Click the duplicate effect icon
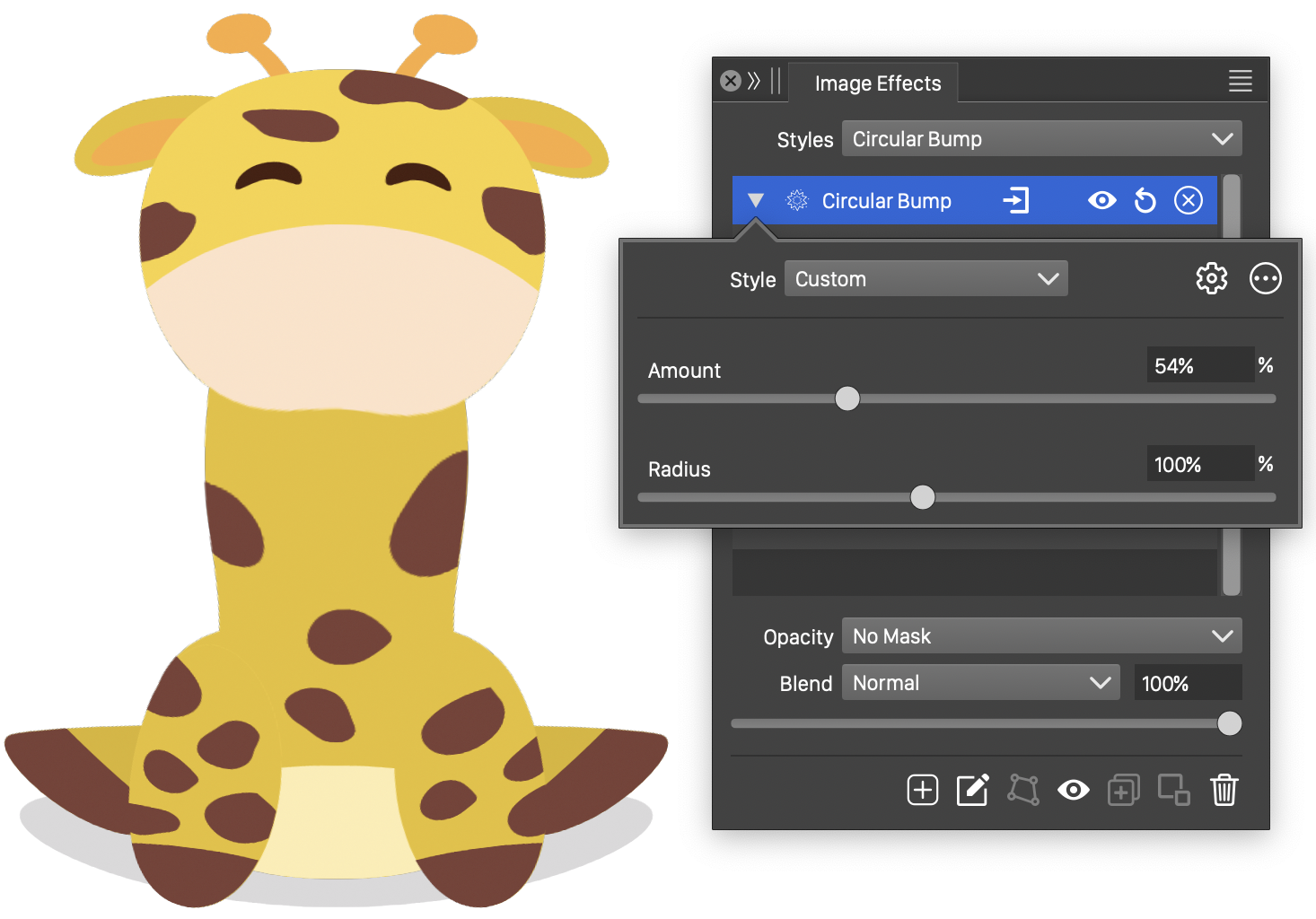Screen dimensions: 1316x919 click(1123, 790)
